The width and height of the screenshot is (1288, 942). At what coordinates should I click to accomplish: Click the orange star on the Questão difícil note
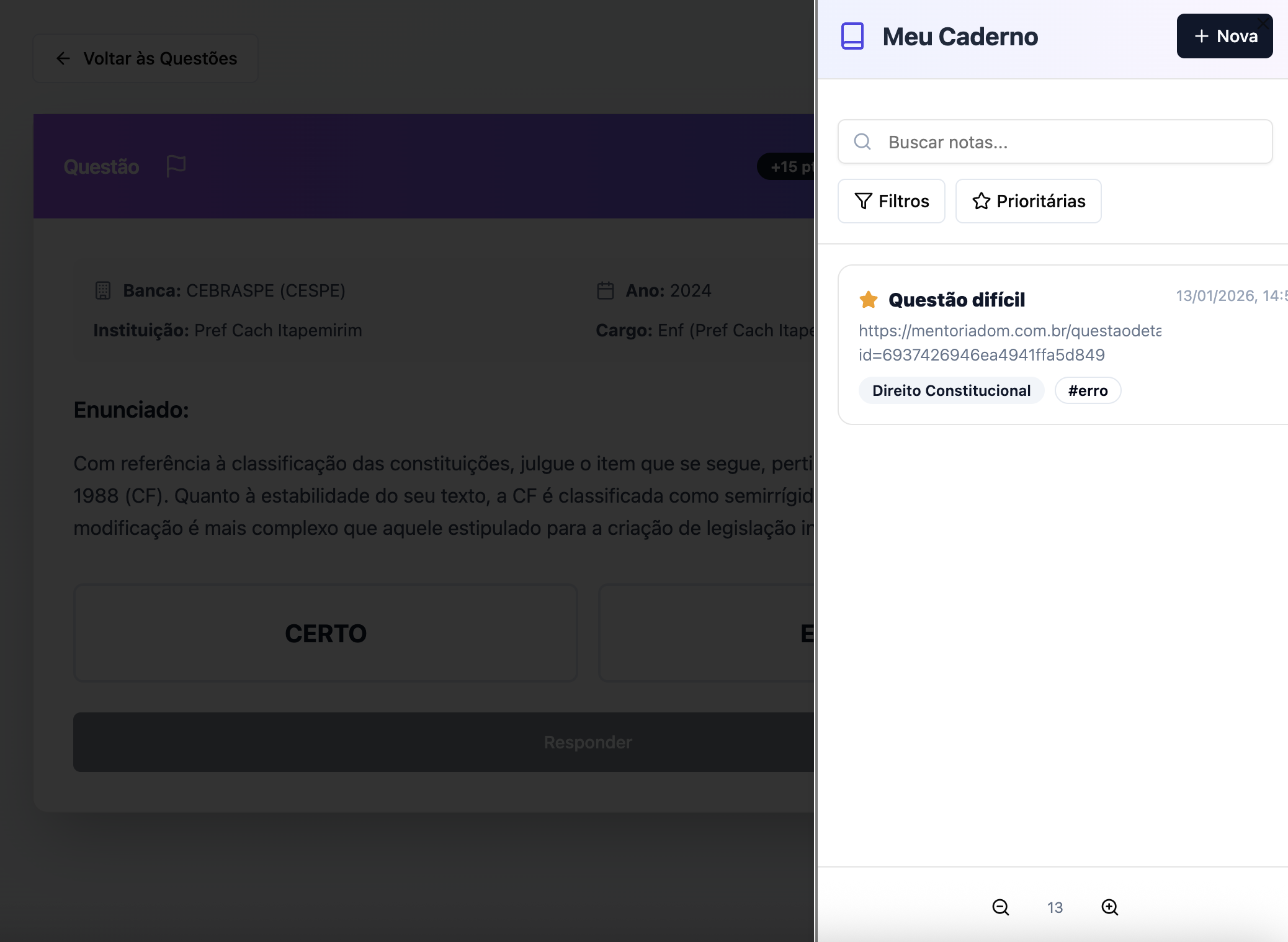tap(868, 300)
